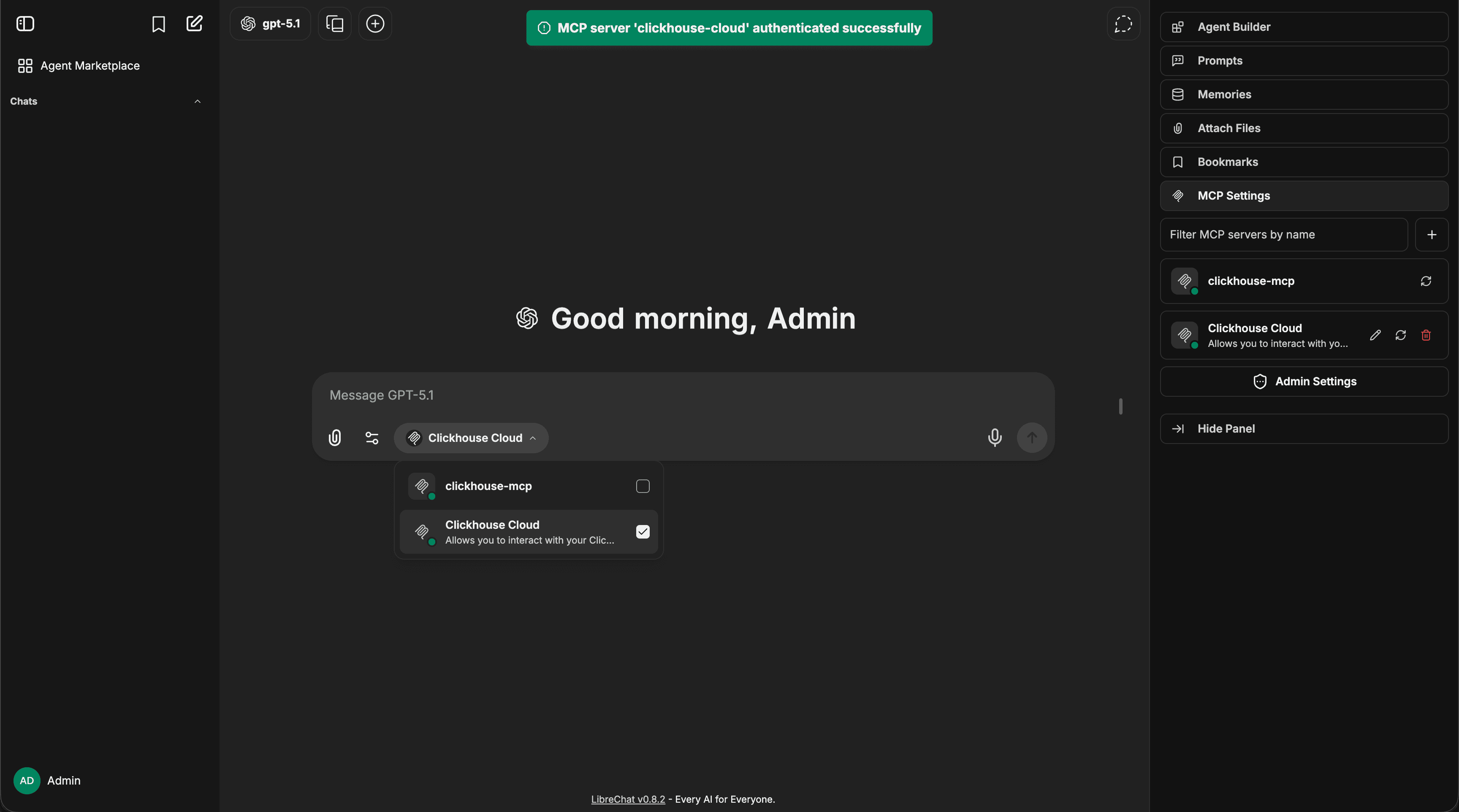Delete the Clickhouse Cloud server via the trash icon

[1426, 335]
